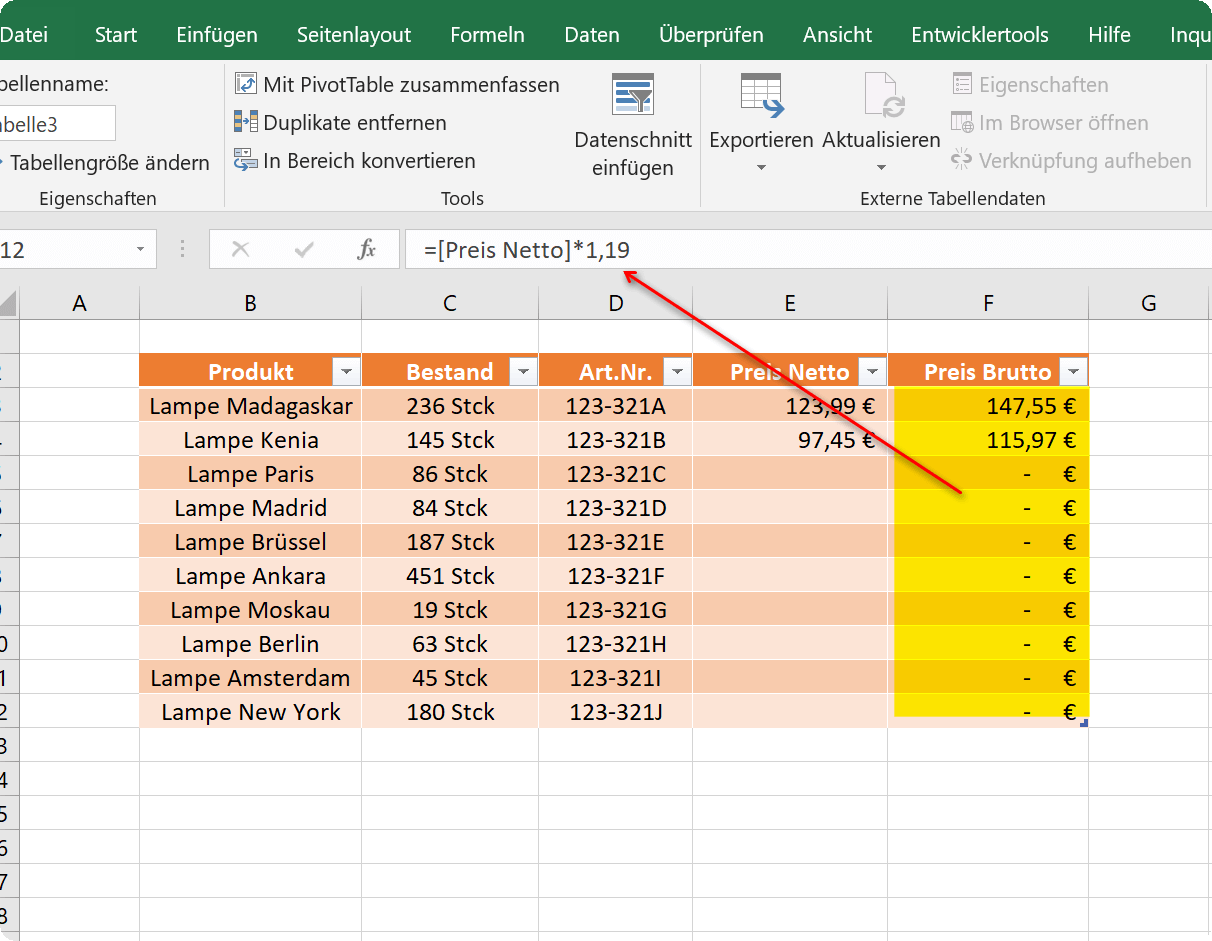Click the table resize handle at corner
This screenshot has width=1212, height=941.
[1084, 722]
